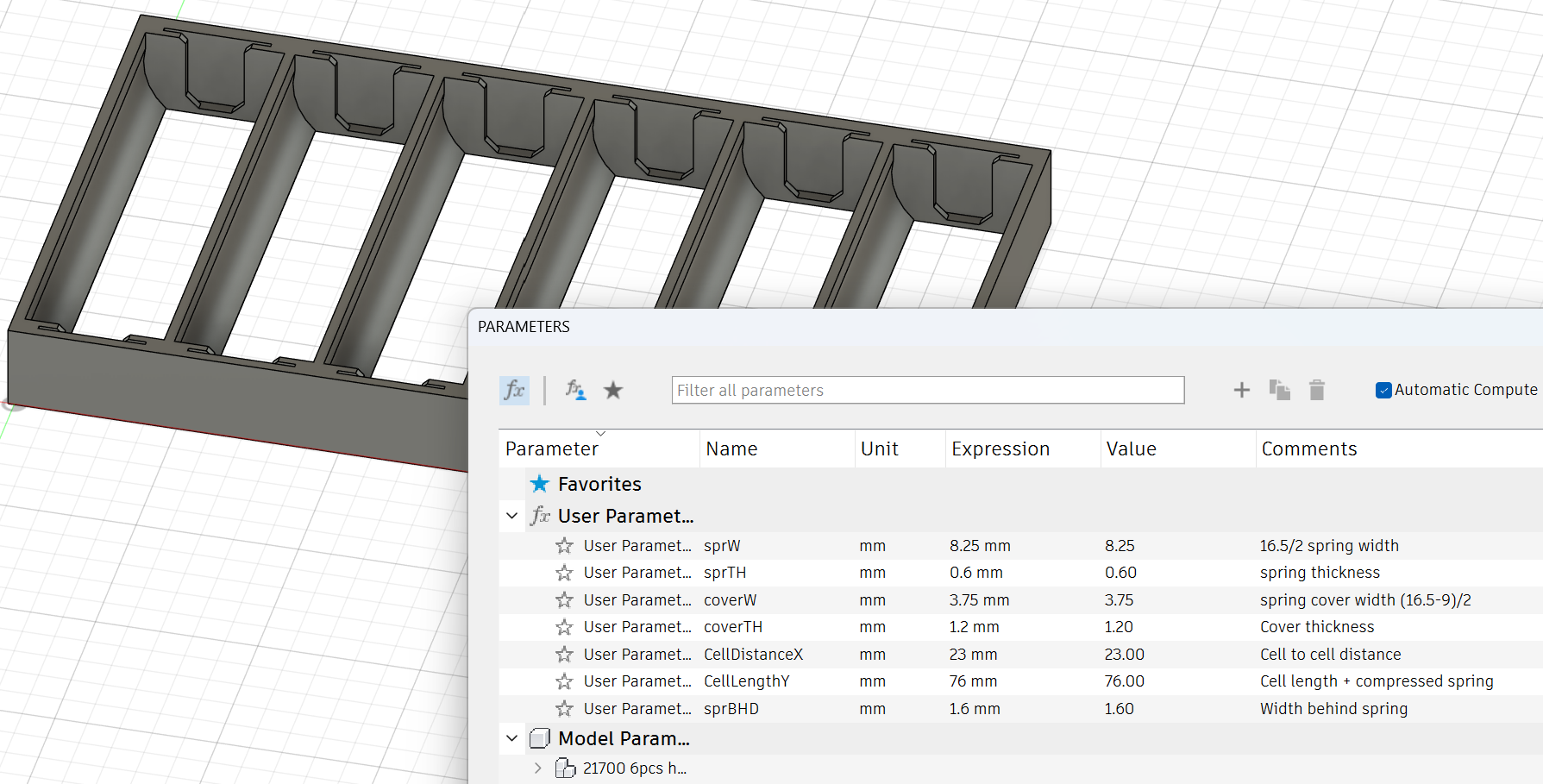Collapse the Model Parameters group
The width and height of the screenshot is (1543, 784).
click(511, 738)
